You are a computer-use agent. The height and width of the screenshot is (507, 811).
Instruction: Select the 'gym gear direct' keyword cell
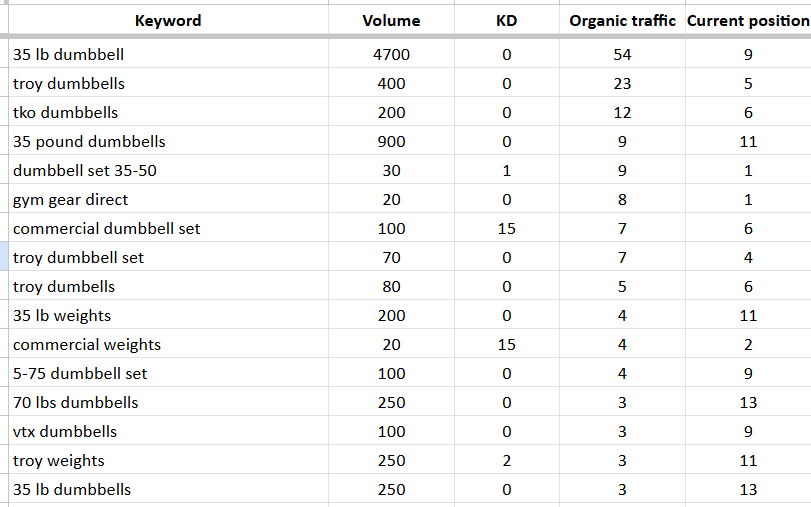click(x=168, y=199)
